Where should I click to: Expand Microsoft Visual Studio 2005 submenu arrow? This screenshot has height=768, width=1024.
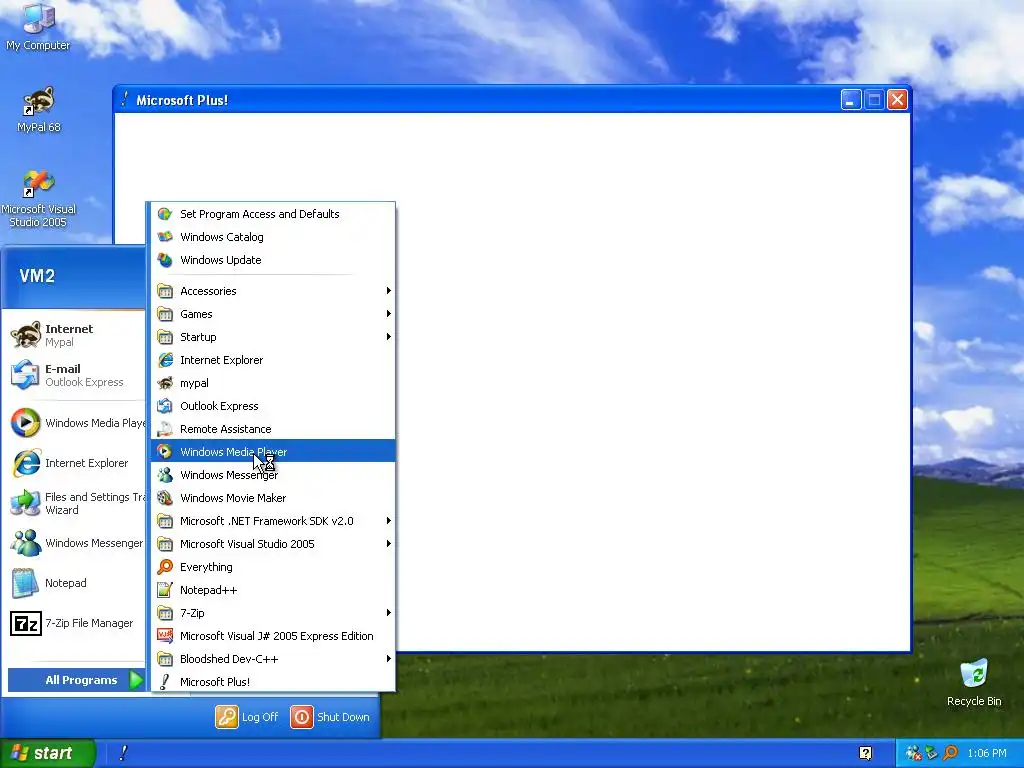389,543
